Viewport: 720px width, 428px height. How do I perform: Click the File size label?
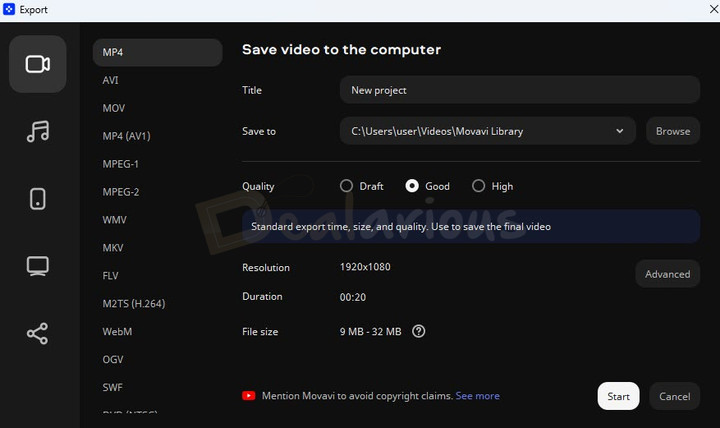[260, 332]
